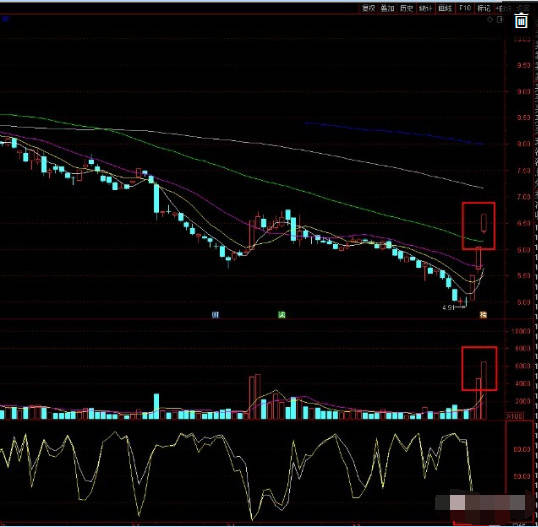Open the 历史 history view
Viewport: 538px width, 527px height.
(x=407, y=8)
